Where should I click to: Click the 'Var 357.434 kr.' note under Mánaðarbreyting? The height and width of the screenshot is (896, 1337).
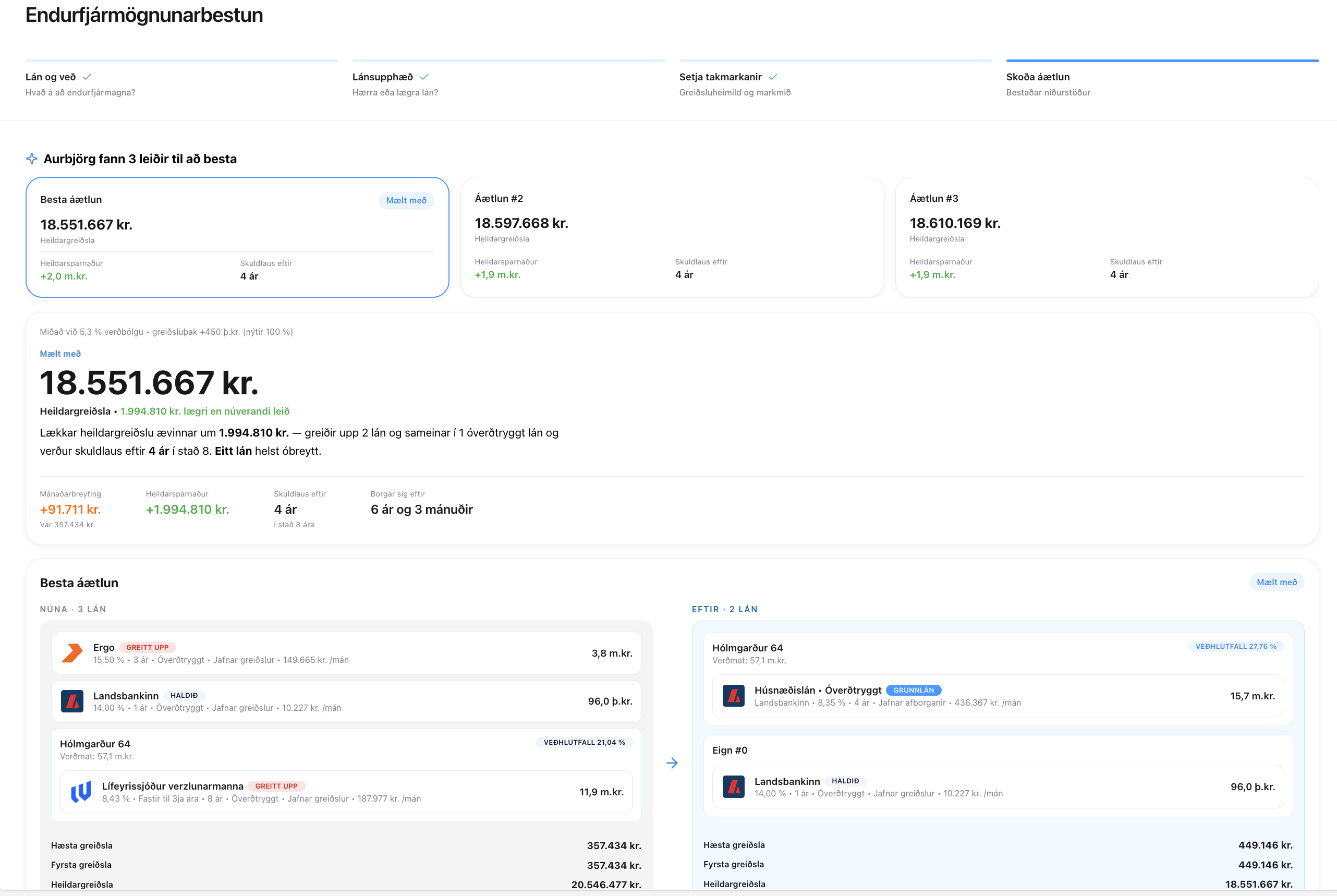click(x=67, y=525)
